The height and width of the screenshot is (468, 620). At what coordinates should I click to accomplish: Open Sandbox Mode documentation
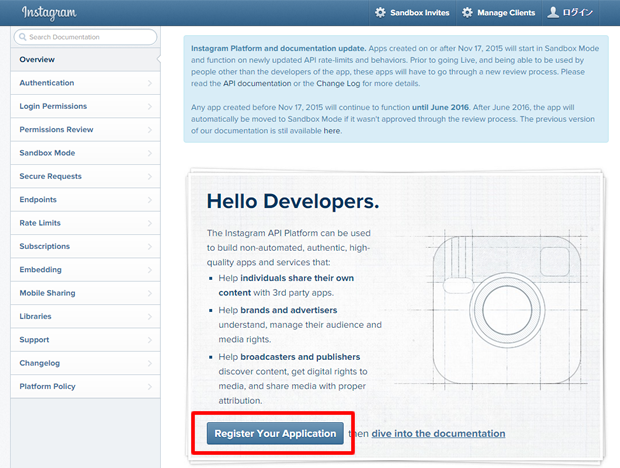click(85, 153)
